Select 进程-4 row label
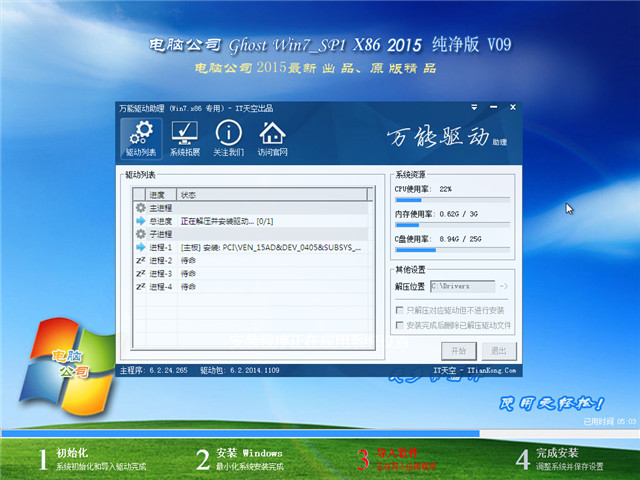Image resolution: width=640 pixels, height=480 pixels. (160, 287)
